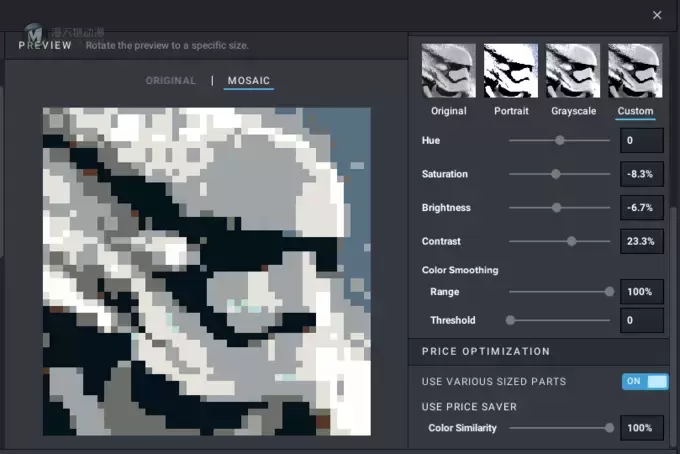Select the Grayscale preset thumbnail
Viewport: 680px width, 454px height.
(573, 71)
